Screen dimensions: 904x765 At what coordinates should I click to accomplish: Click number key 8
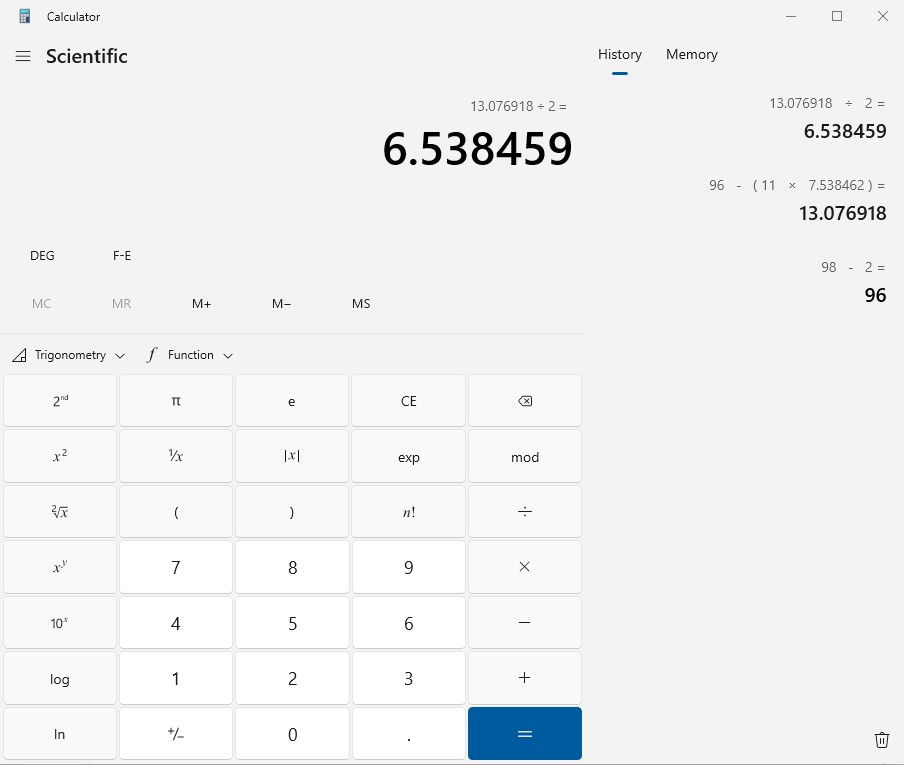point(292,567)
